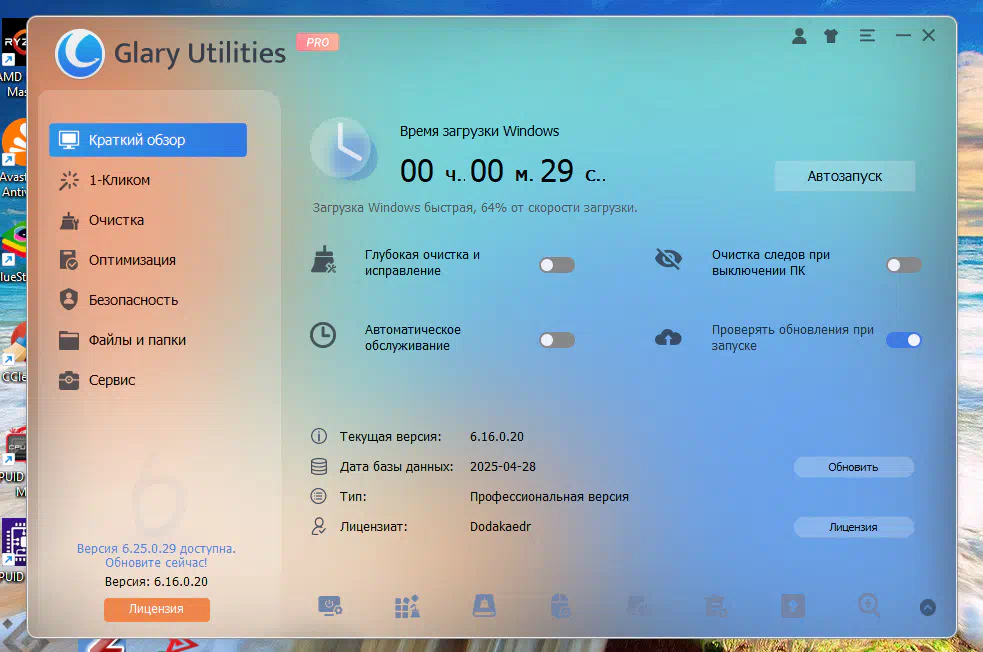
Task: Toggle Очистка следов при выключении ПК
Action: pos(903,265)
